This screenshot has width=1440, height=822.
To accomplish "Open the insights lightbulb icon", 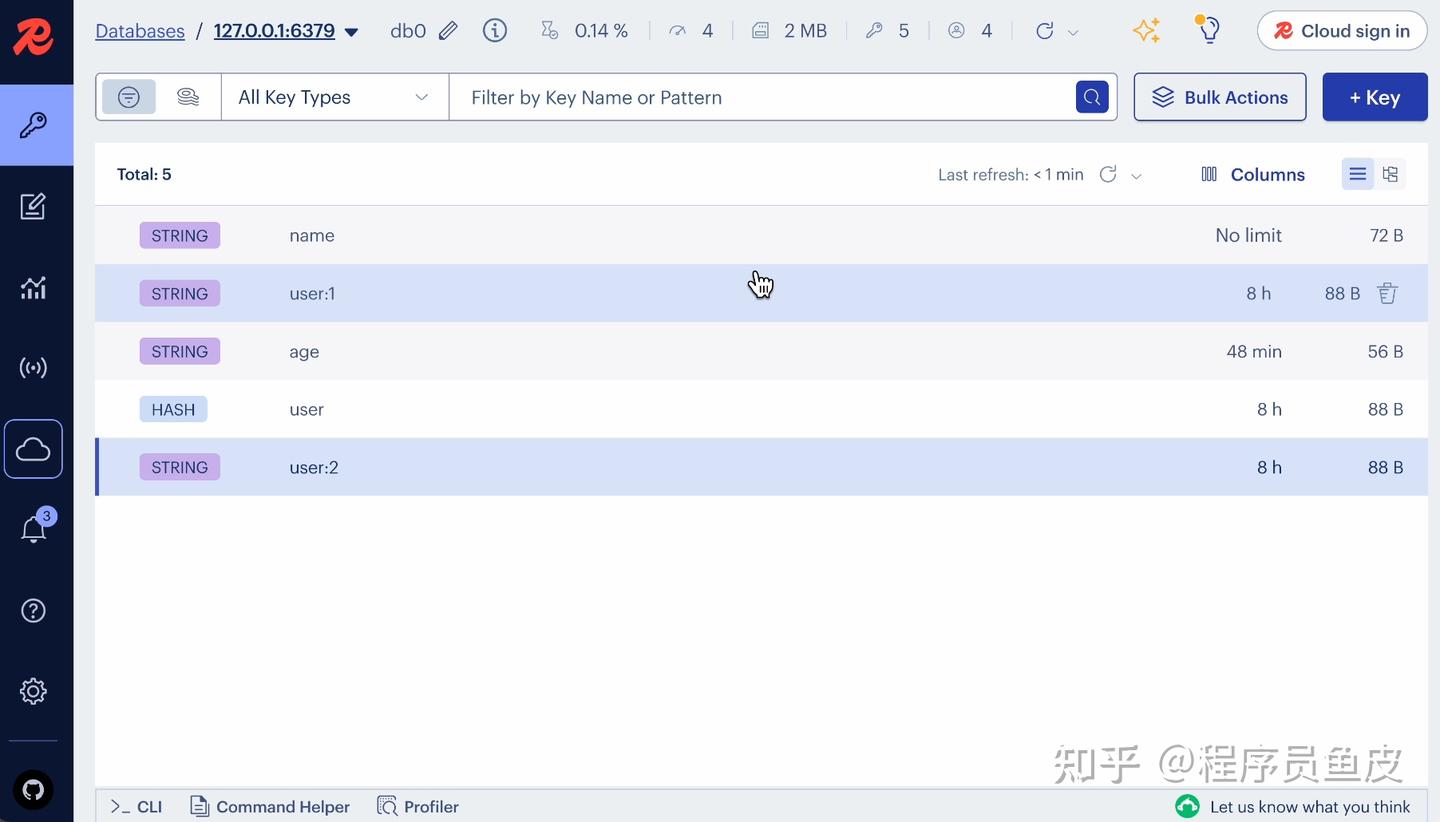I will tap(1209, 30).
